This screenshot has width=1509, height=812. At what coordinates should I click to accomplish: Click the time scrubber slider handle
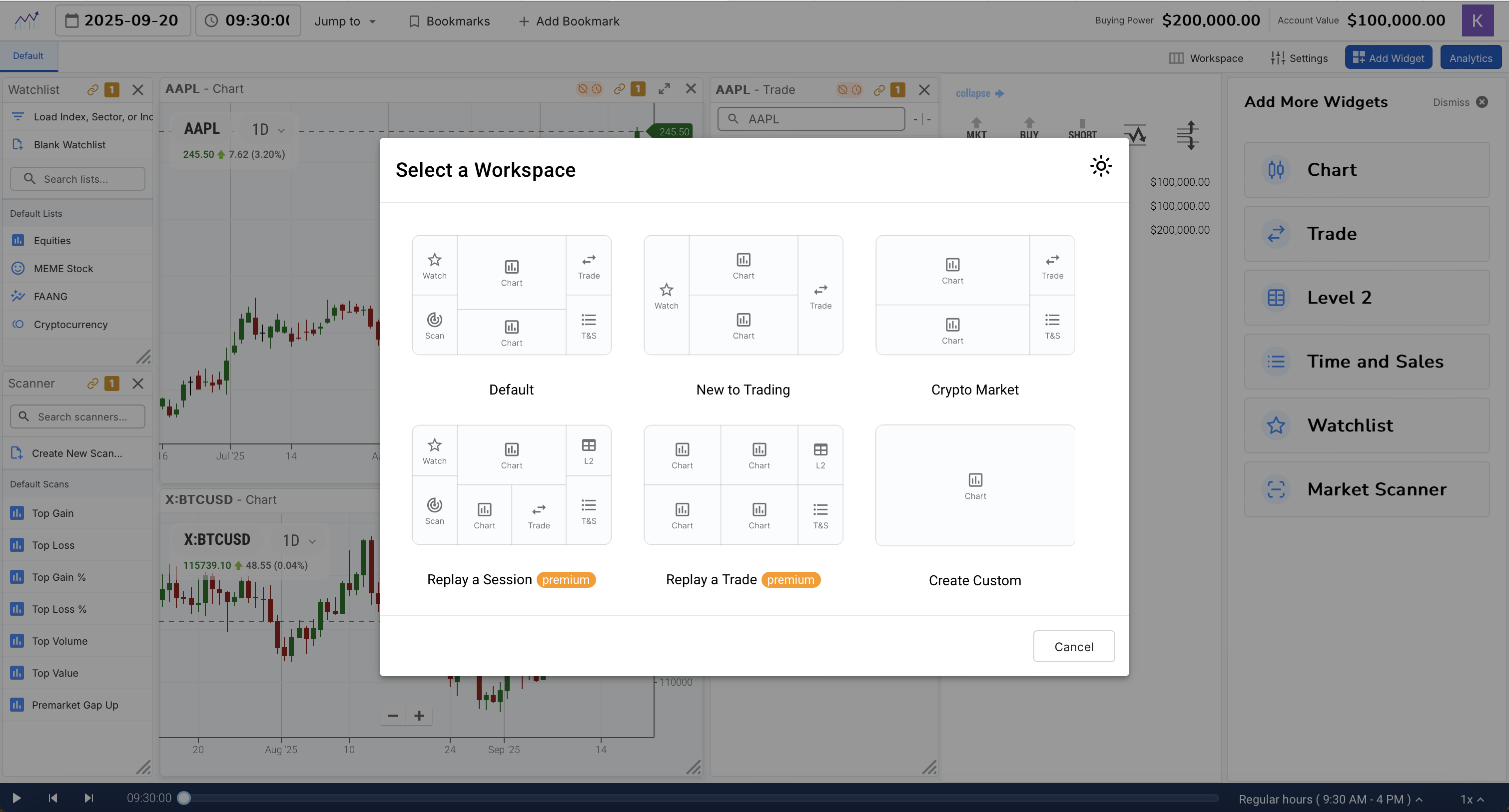(x=184, y=798)
